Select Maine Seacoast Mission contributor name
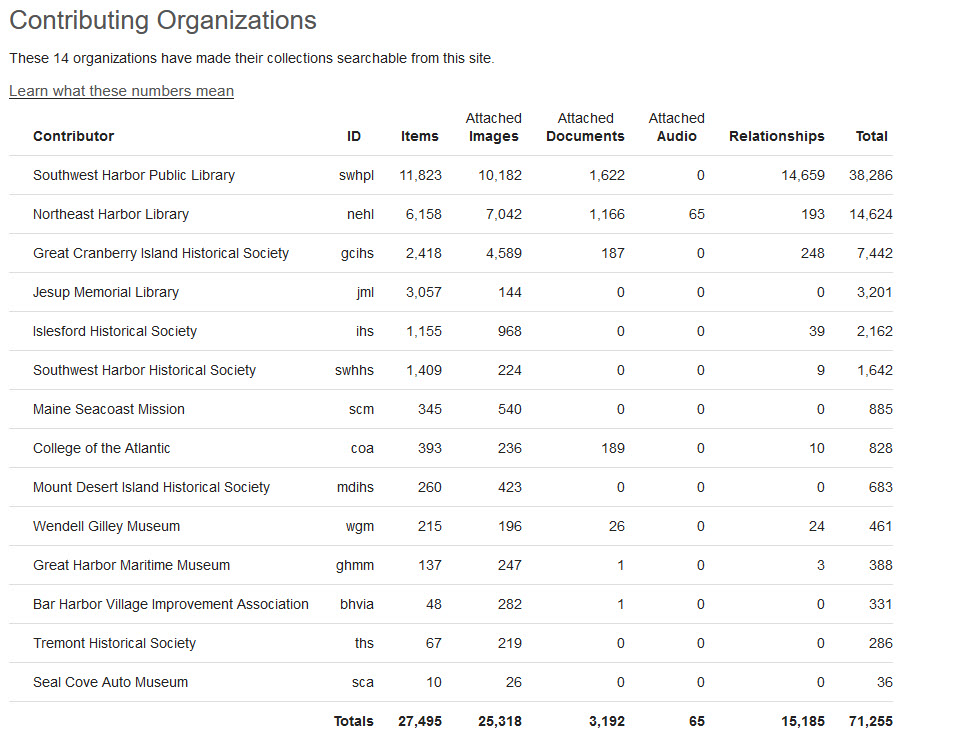 (109, 409)
